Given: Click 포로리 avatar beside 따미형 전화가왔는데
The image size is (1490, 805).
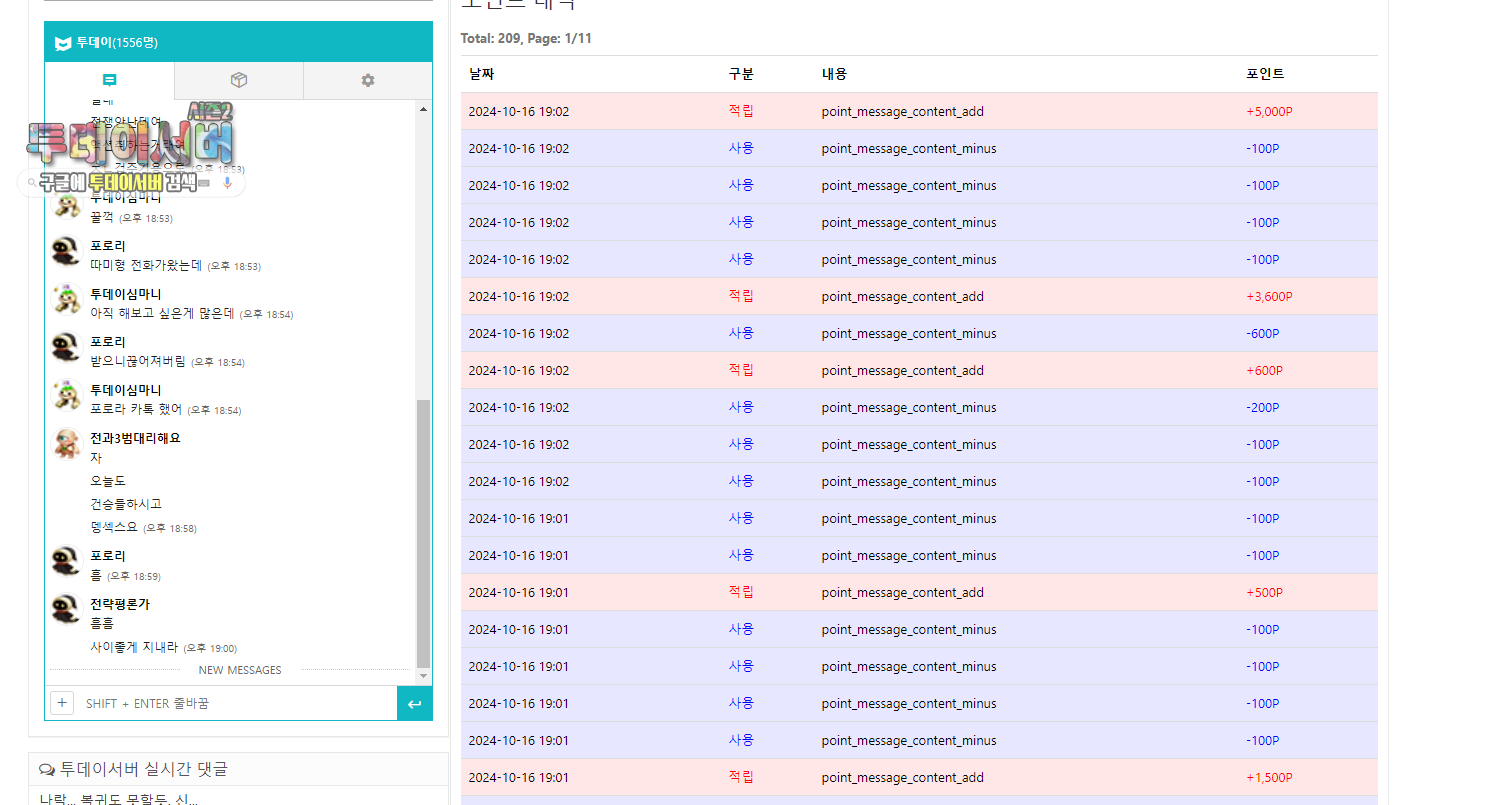Looking at the screenshot, I should [x=66, y=252].
